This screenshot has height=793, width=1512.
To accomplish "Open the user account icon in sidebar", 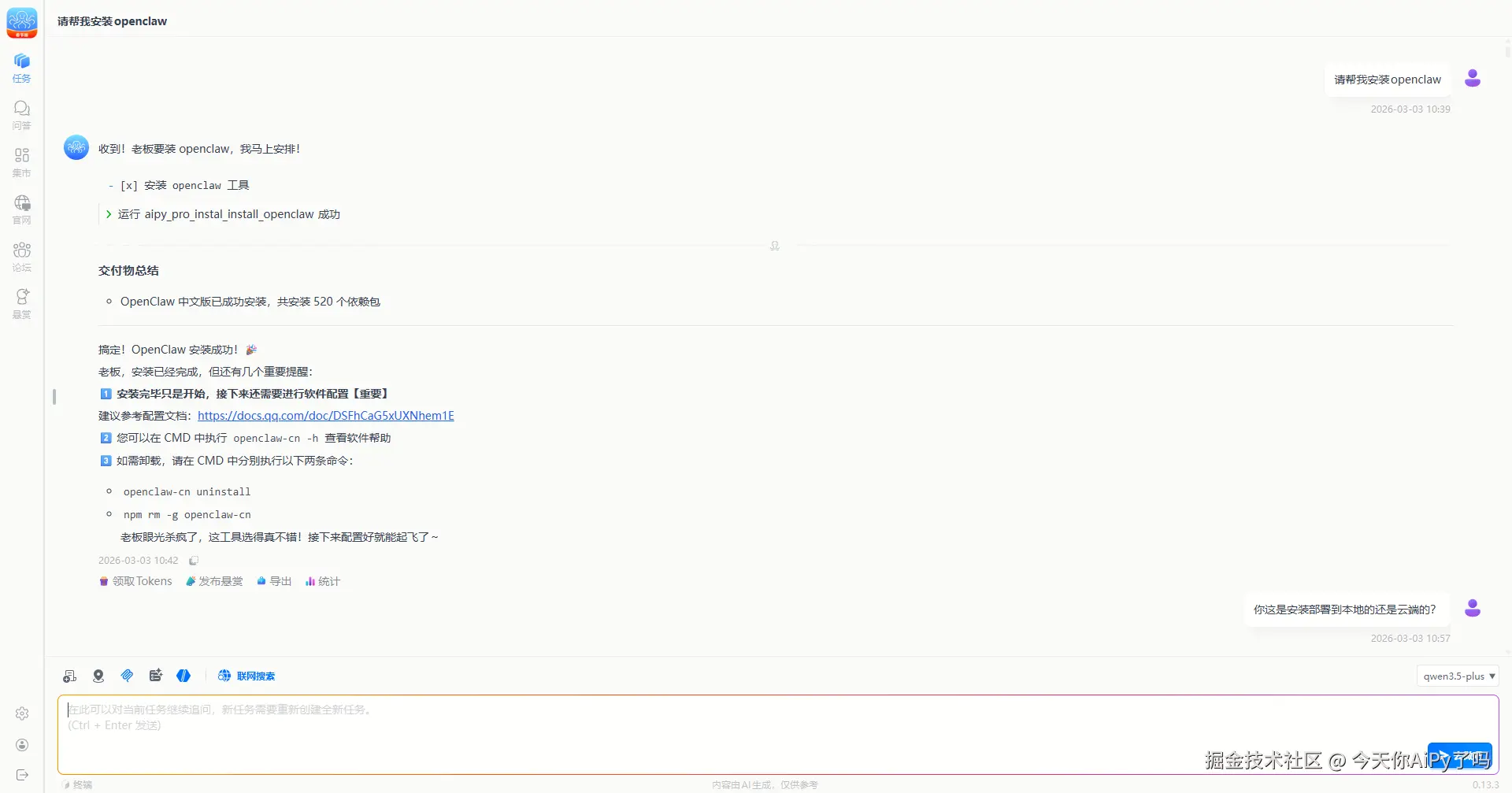I will pyautogui.click(x=22, y=745).
